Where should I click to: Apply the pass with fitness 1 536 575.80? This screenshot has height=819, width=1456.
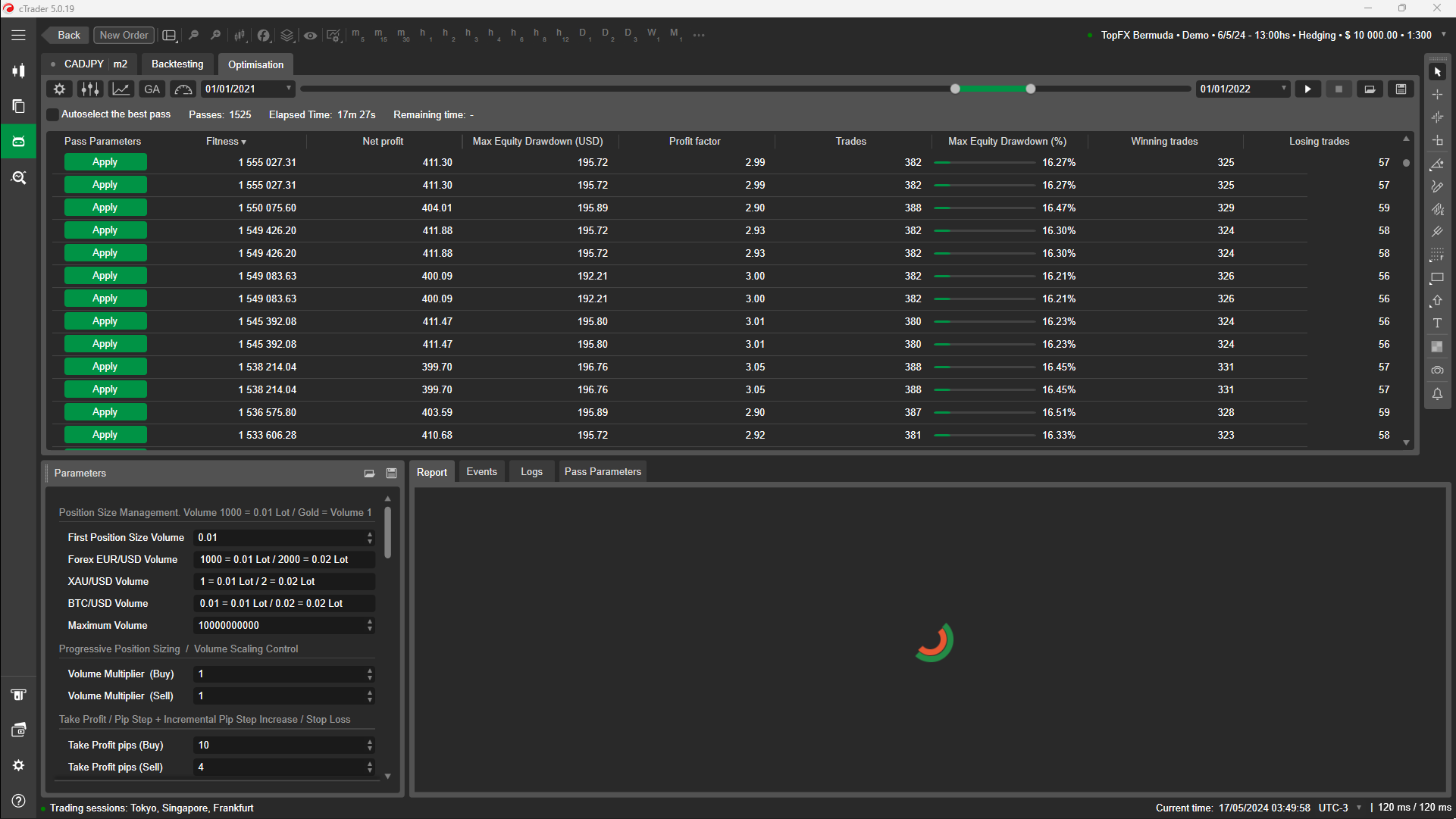coord(105,412)
